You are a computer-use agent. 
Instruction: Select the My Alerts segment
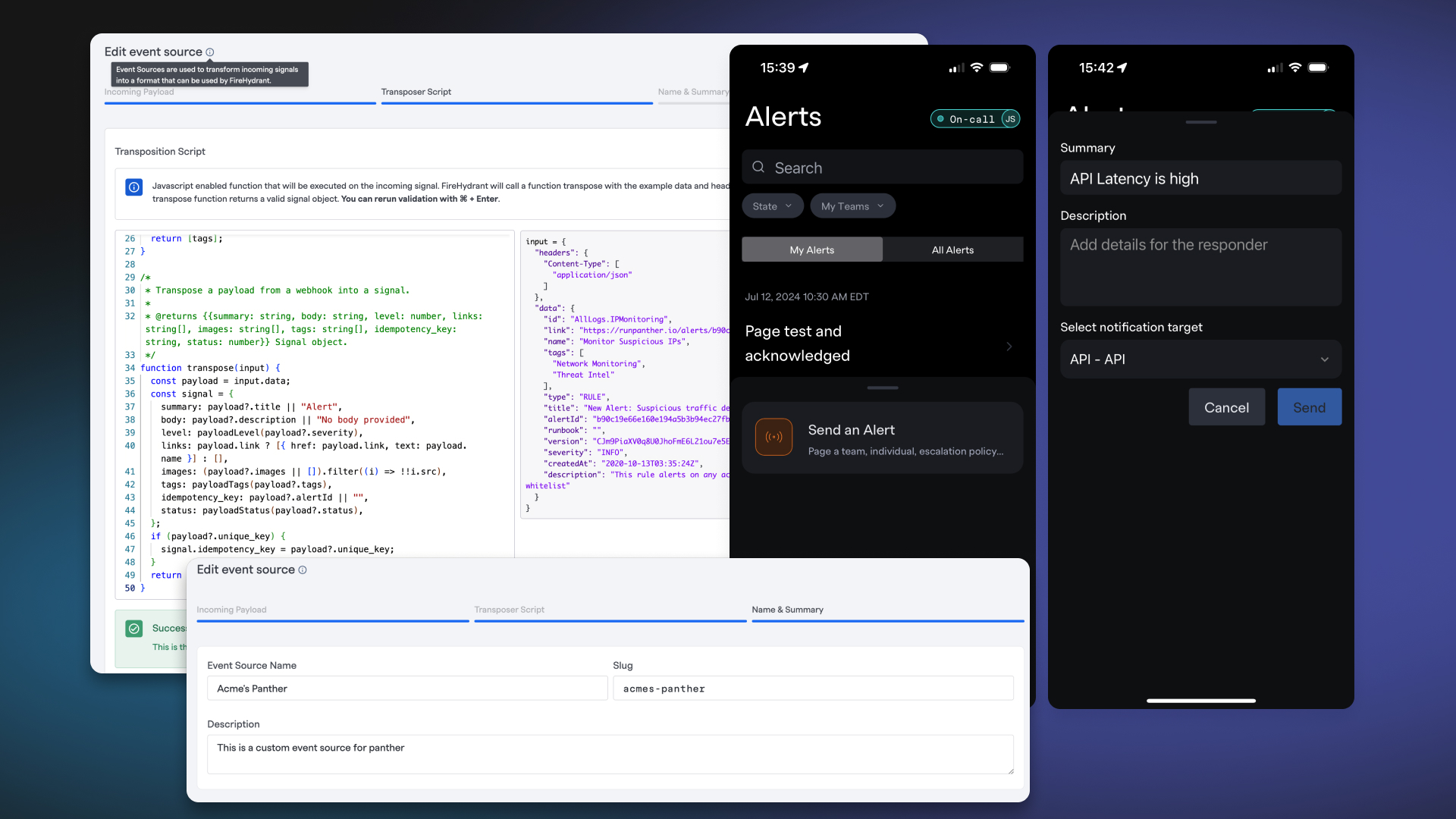click(x=811, y=249)
